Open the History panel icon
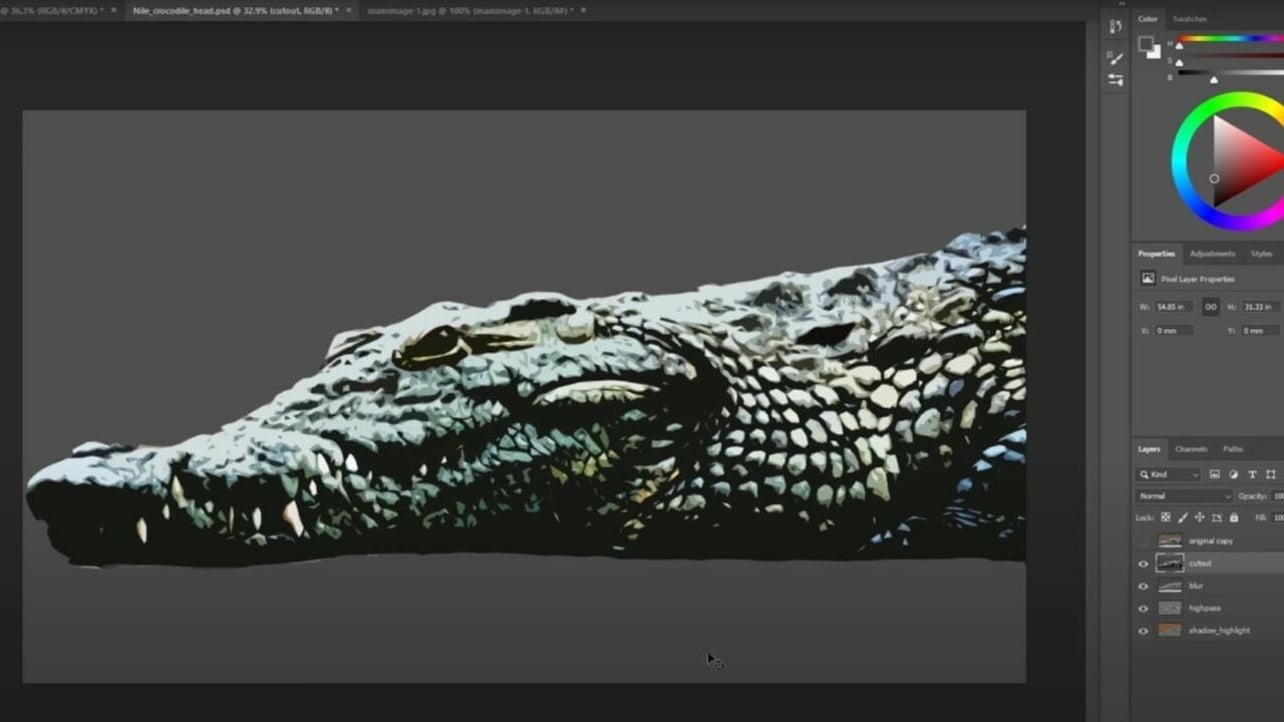The image size is (1284, 722). point(1115,25)
